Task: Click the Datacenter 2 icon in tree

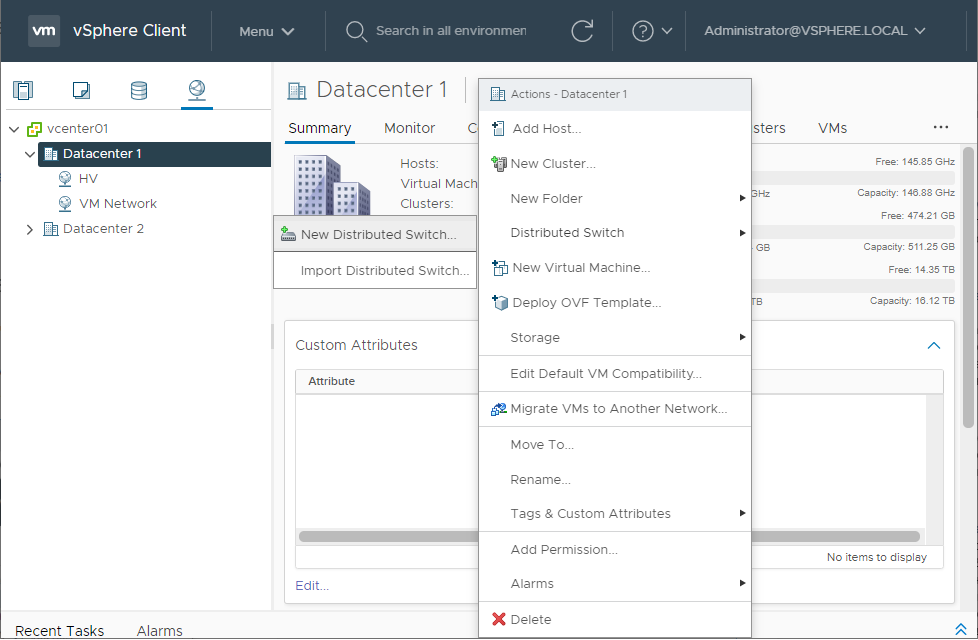Action: click(x=51, y=229)
